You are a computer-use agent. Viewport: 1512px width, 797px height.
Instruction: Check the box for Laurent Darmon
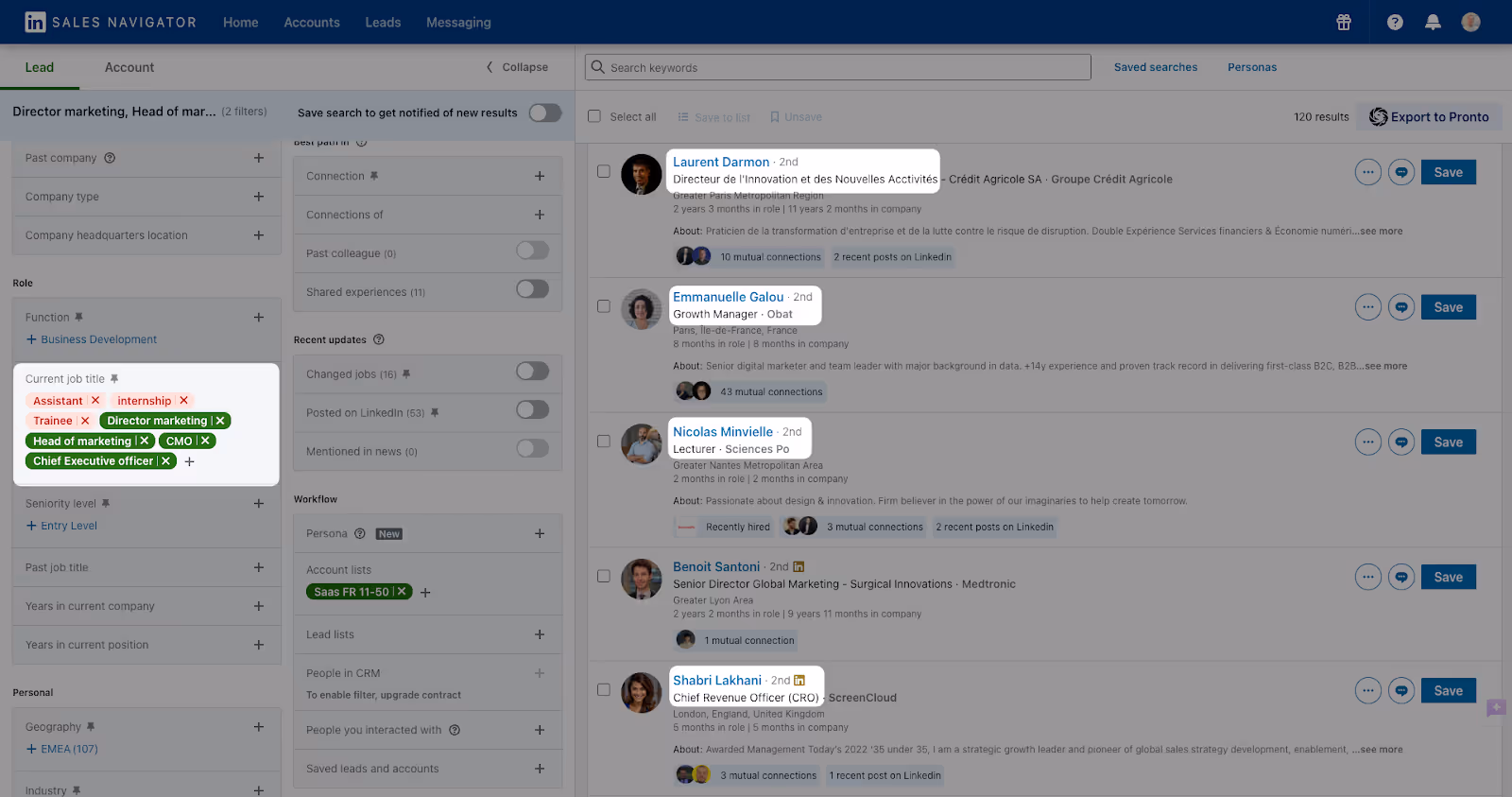point(604,171)
